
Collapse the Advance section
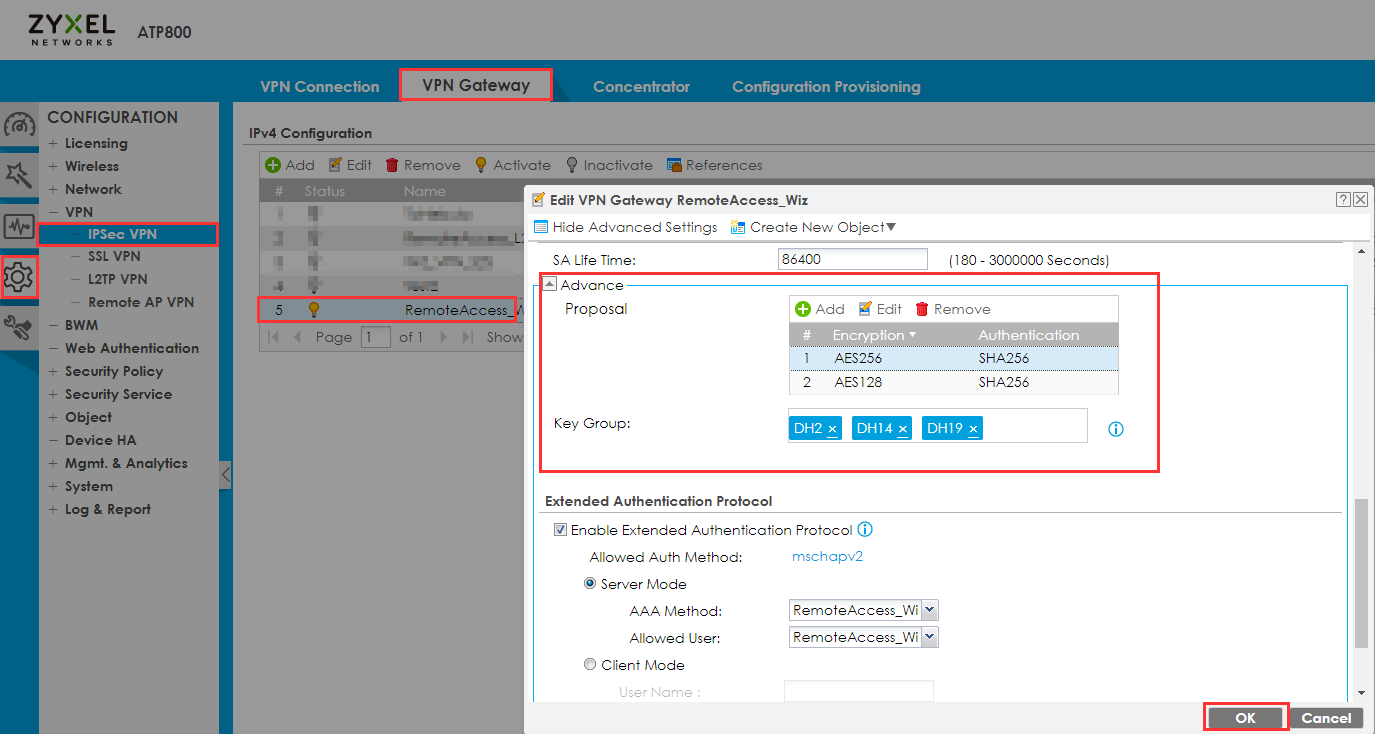click(549, 283)
